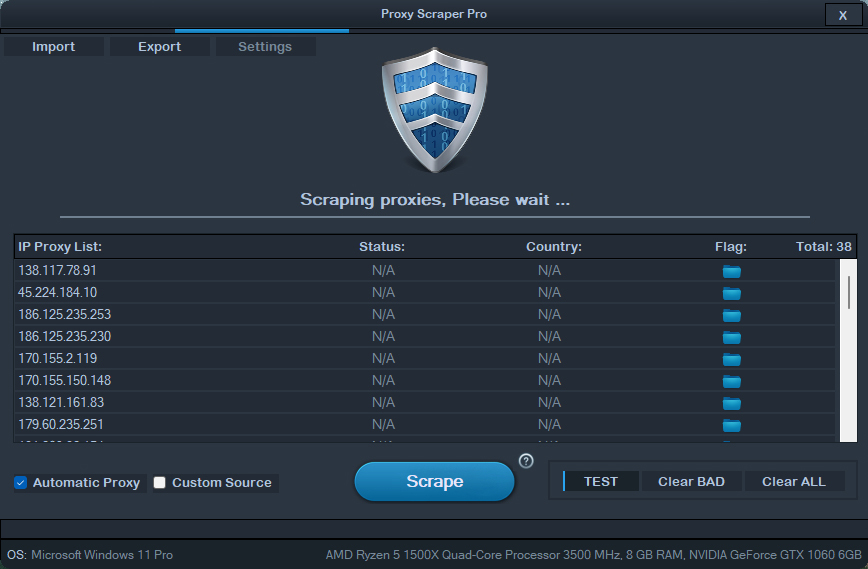Open the help question mark icon
The width and height of the screenshot is (868, 569).
tap(526, 461)
